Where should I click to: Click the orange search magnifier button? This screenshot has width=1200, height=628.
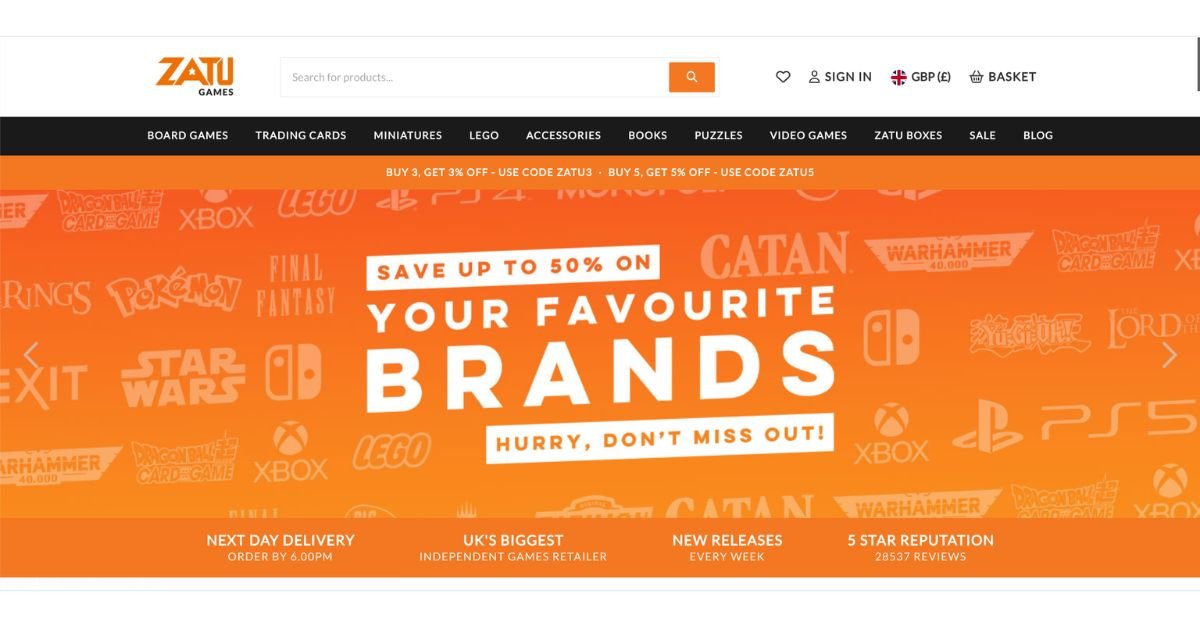[691, 77]
